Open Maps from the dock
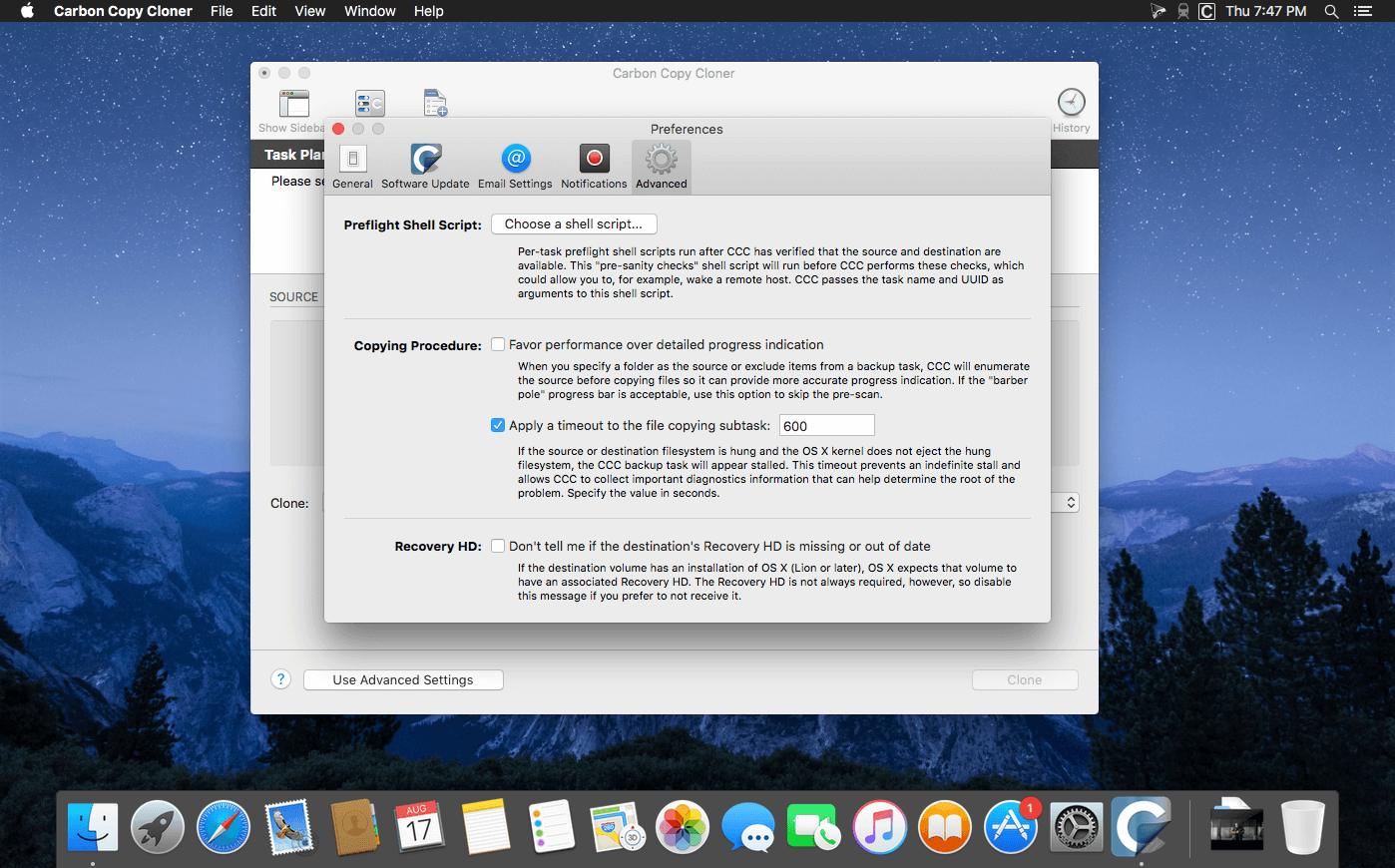1395x868 pixels. 617,827
